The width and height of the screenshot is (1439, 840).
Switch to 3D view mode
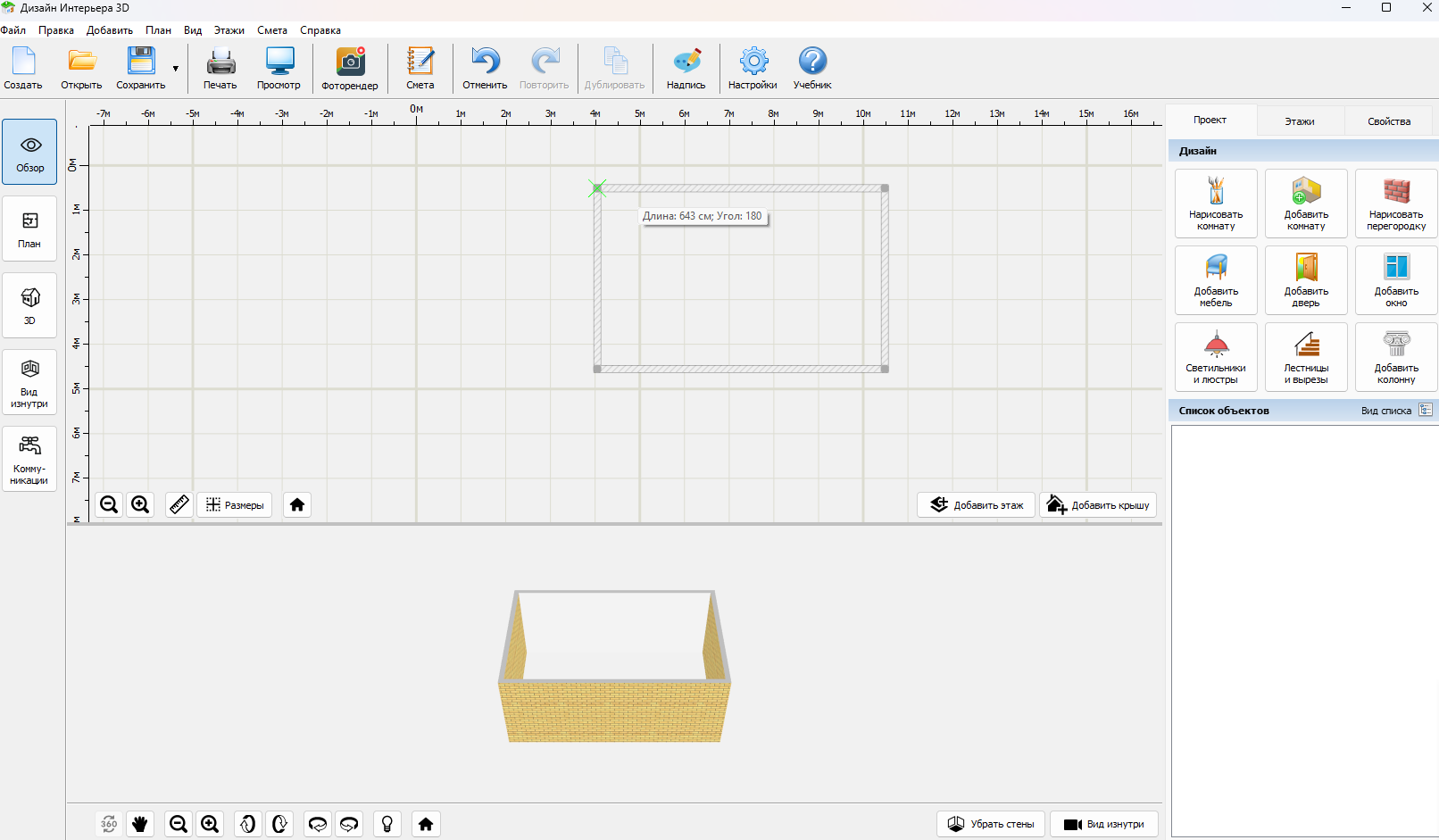(29, 305)
